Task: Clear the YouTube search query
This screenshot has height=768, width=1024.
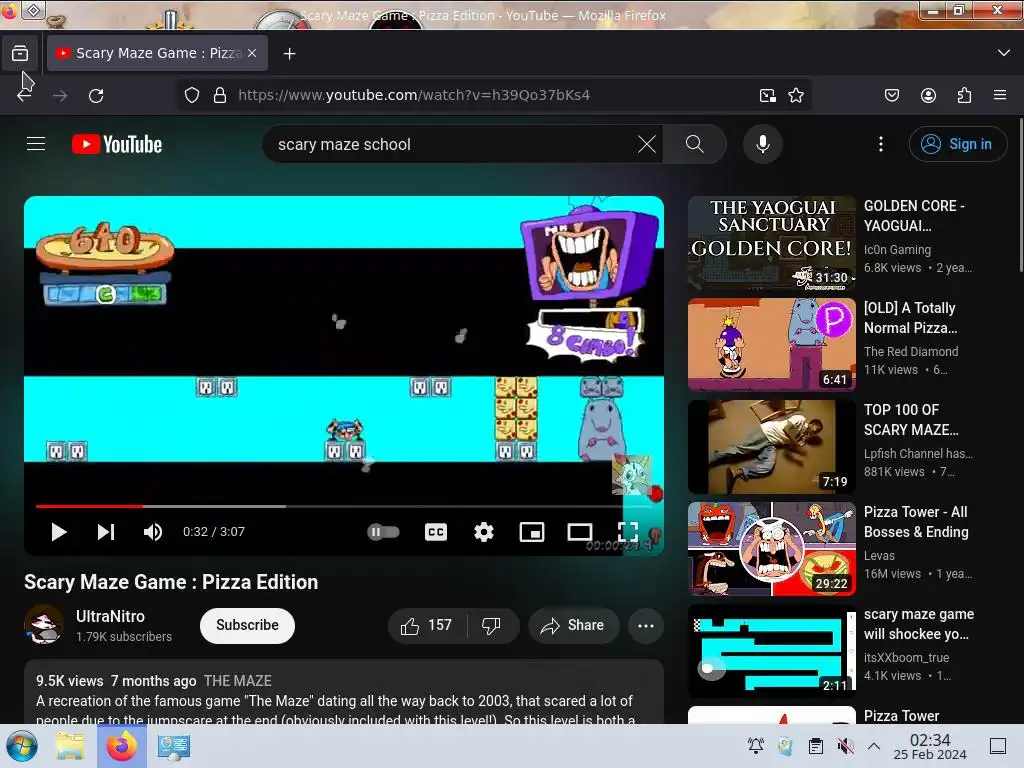Action: pyautogui.click(x=647, y=144)
